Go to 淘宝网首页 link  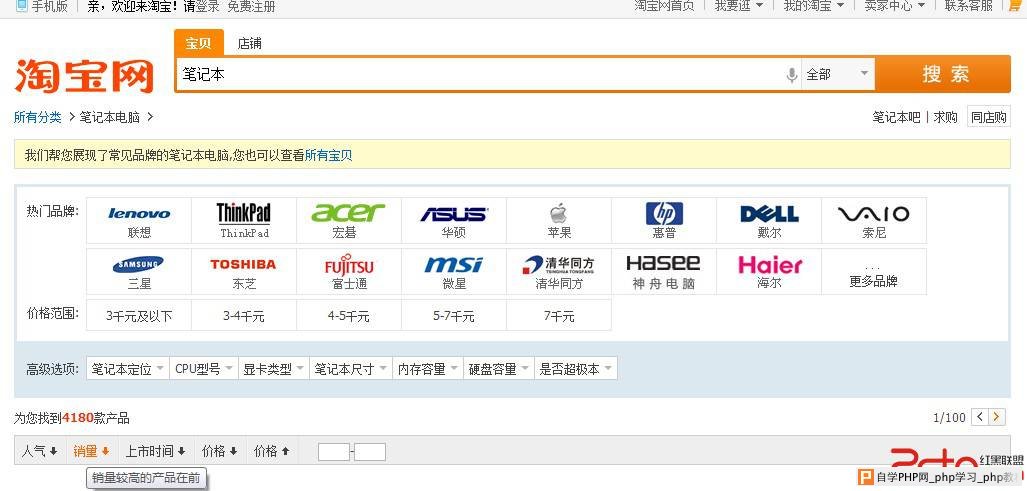pyautogui.click(x=664, y=6)
